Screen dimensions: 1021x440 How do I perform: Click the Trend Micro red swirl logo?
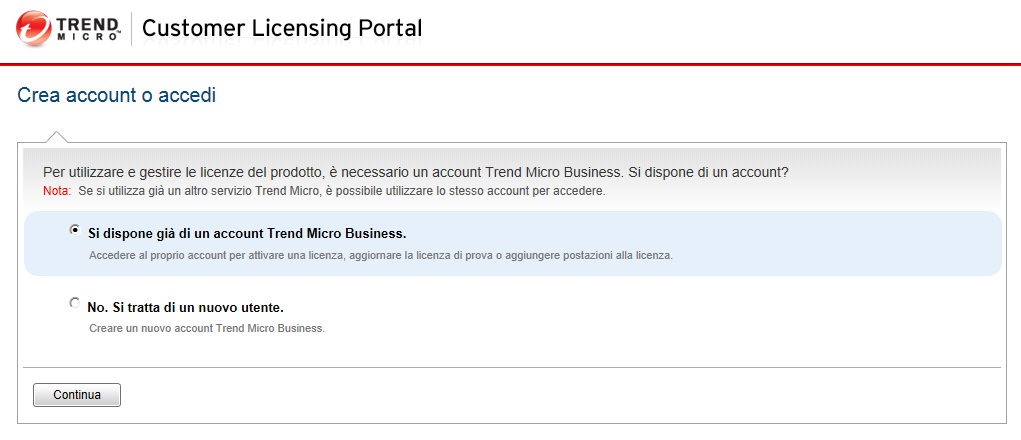tap(37, 29)
